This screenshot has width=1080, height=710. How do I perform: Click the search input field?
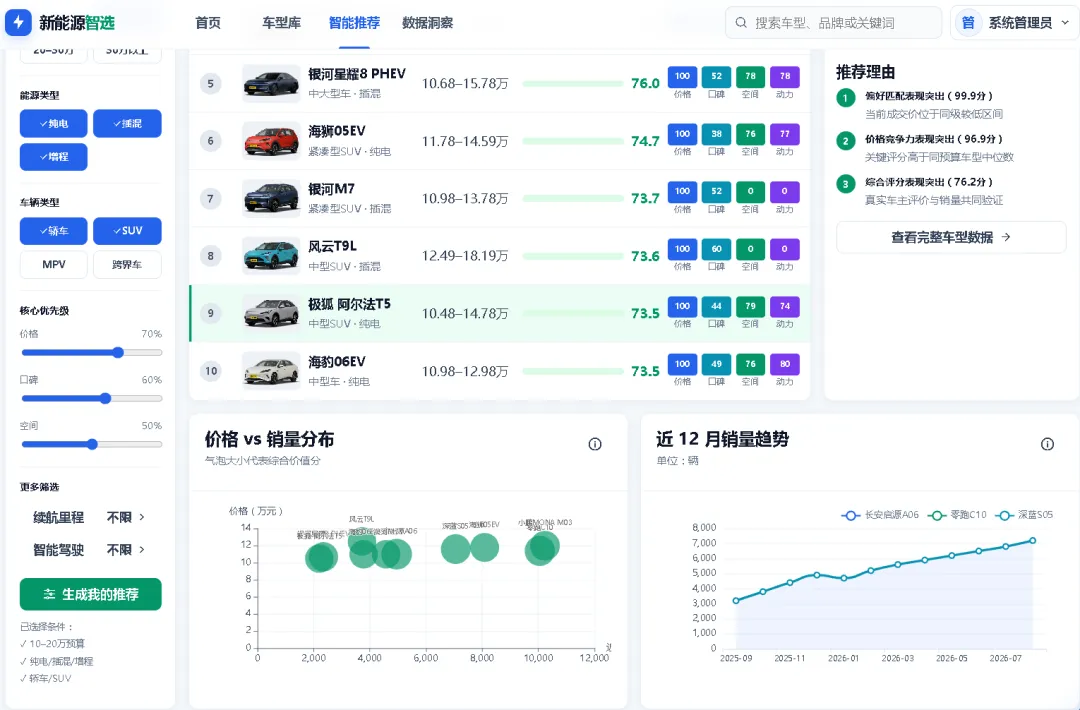point(833,23)
